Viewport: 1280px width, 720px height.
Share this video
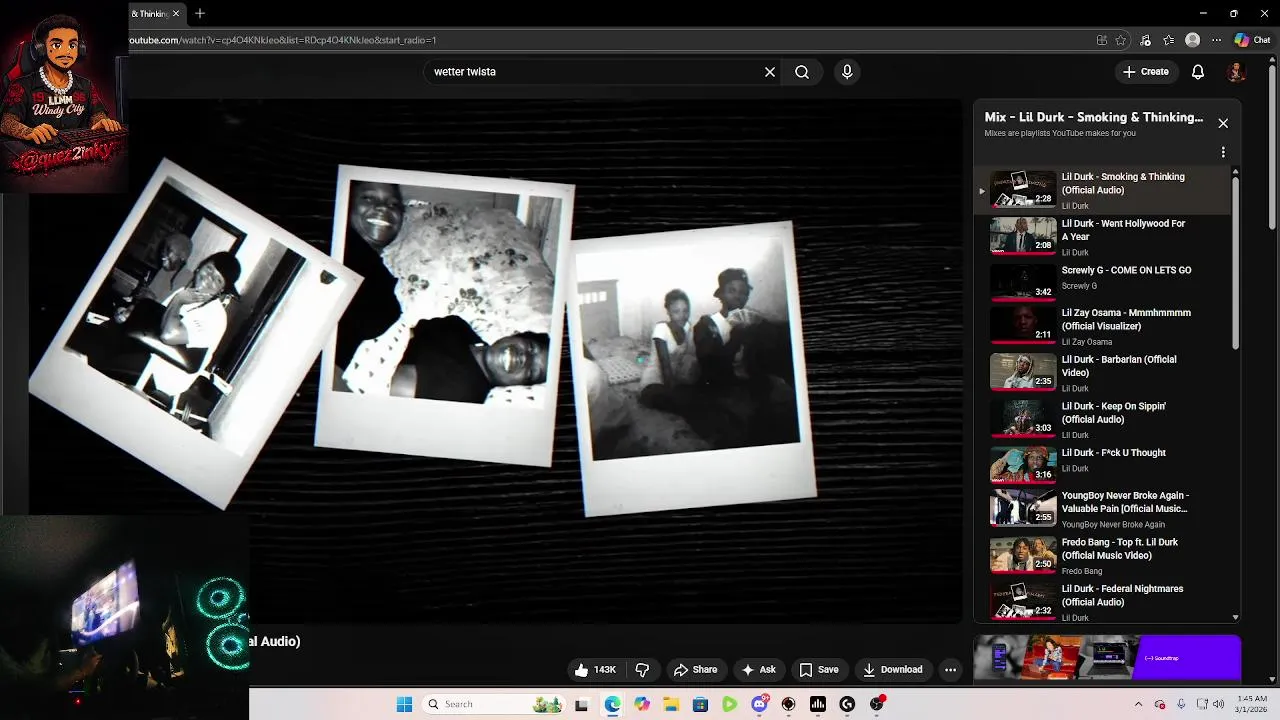pos(696,670)
